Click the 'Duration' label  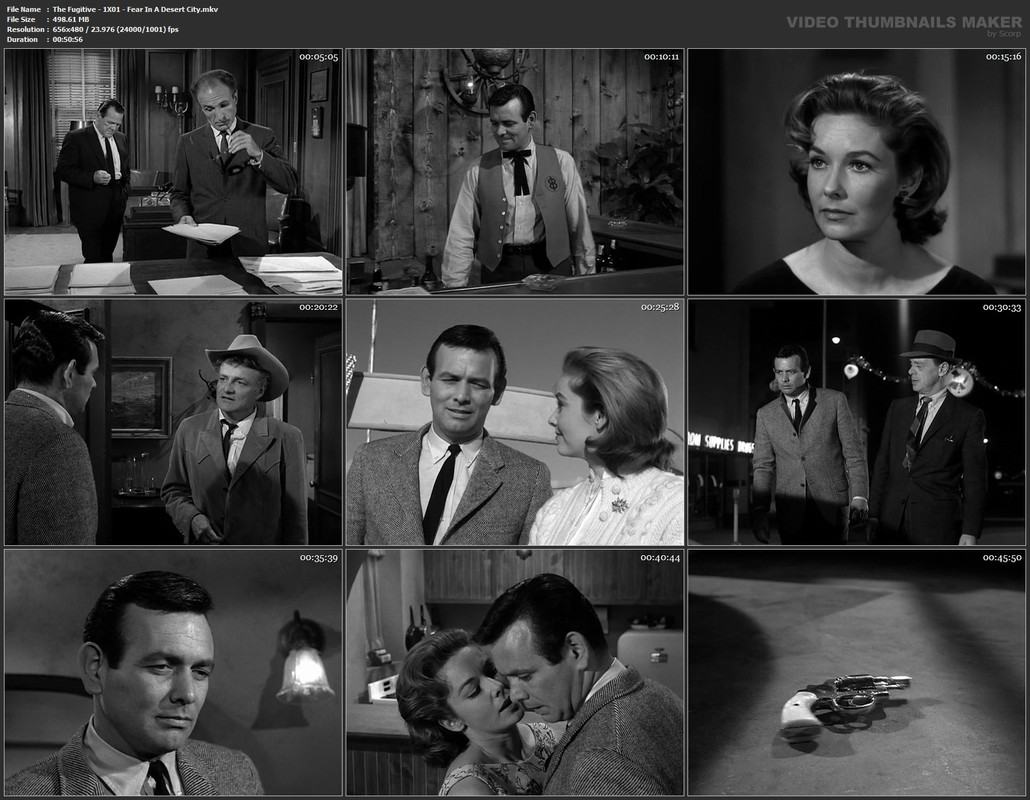(22, 39)
